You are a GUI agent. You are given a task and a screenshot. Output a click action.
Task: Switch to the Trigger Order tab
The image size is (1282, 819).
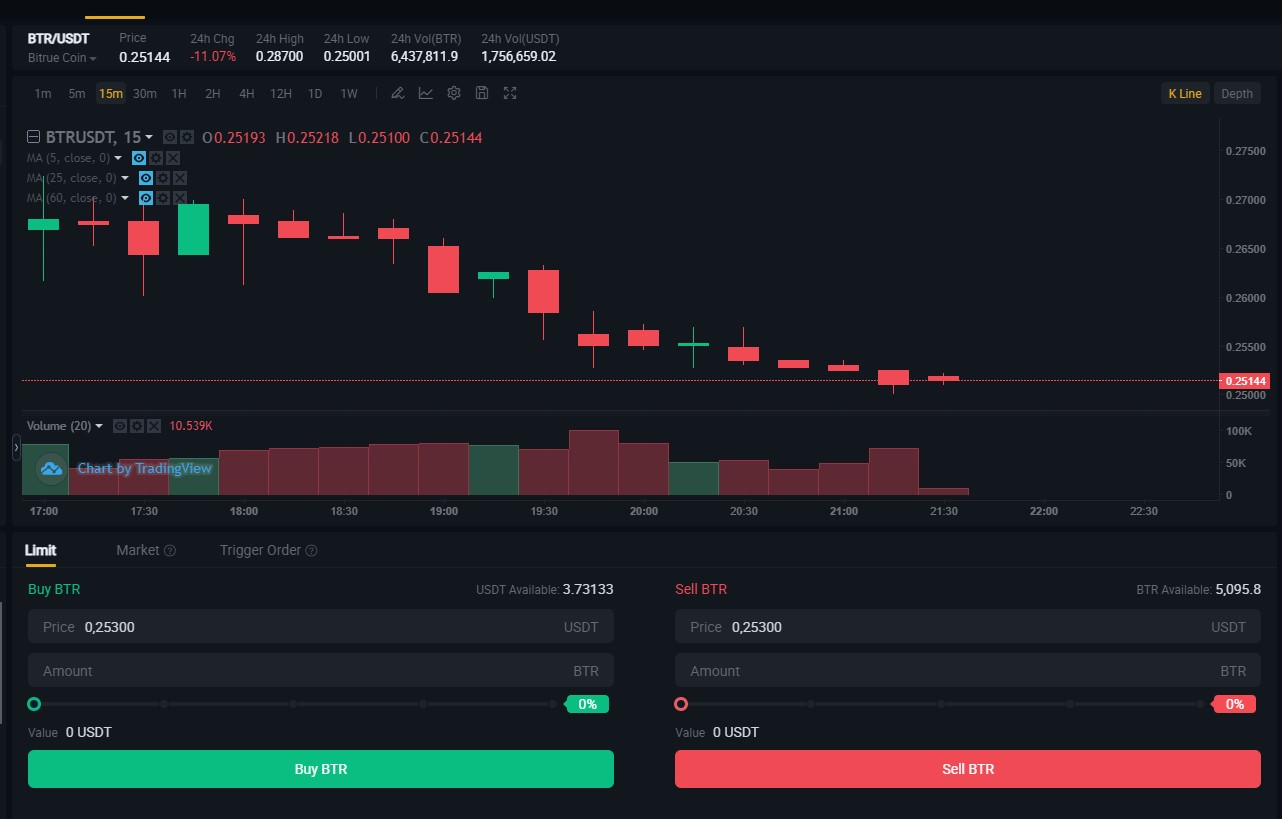click(261, 550)
